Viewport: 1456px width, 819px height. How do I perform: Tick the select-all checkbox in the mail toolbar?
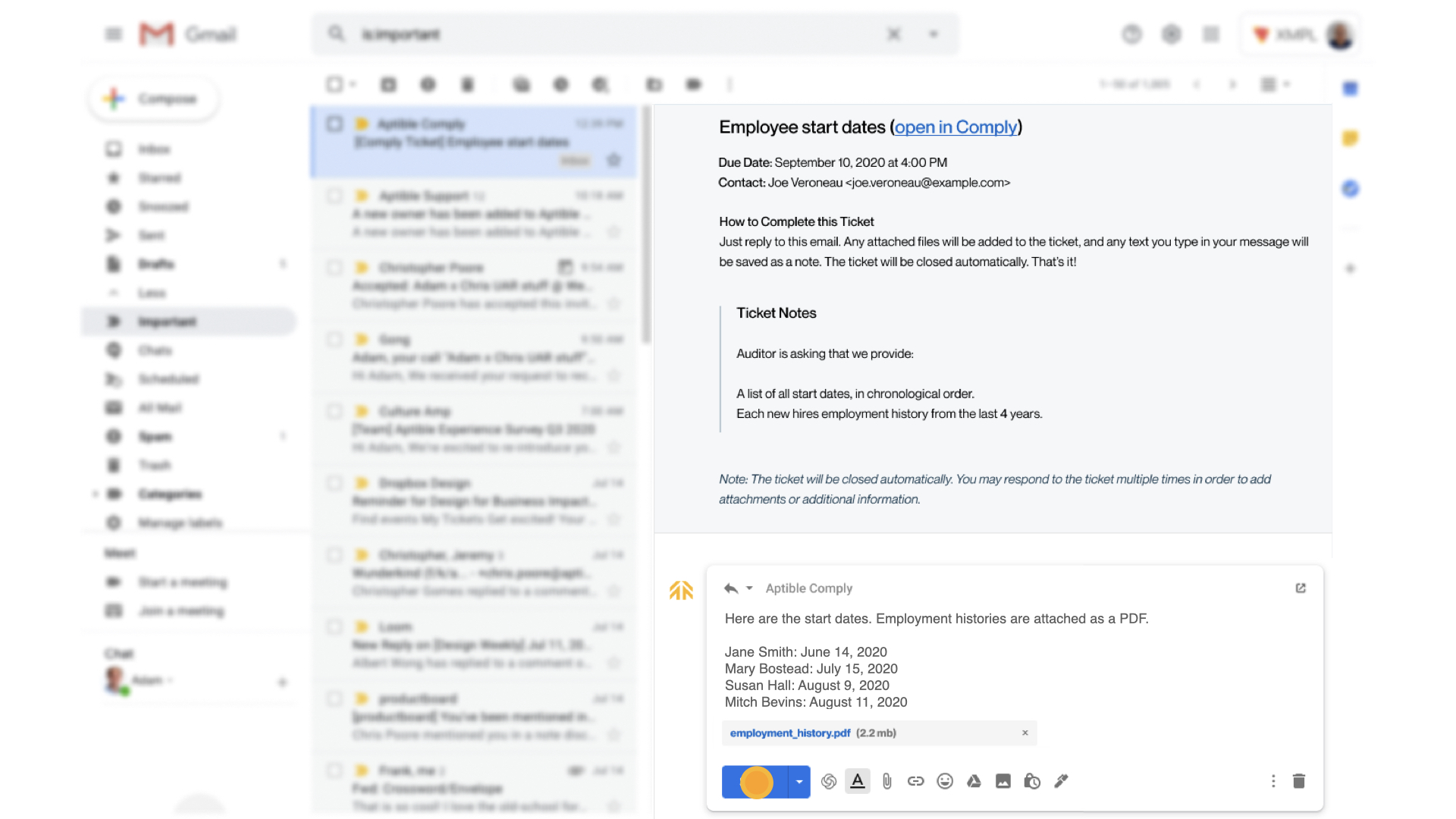coord(334,84)
